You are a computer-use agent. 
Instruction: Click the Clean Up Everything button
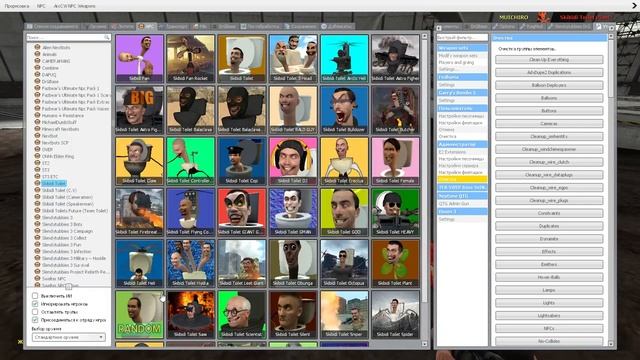[549, 60]
